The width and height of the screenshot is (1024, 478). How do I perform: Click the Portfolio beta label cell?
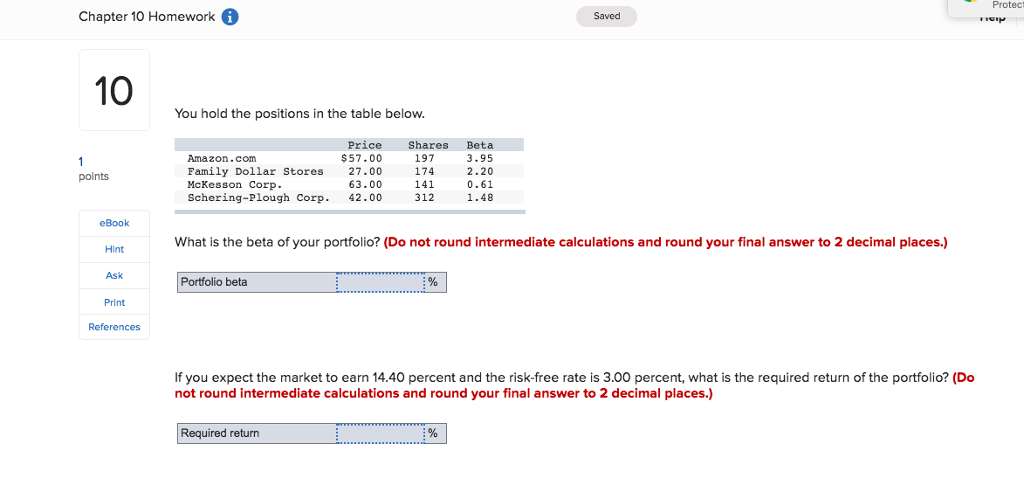point(257,283)
